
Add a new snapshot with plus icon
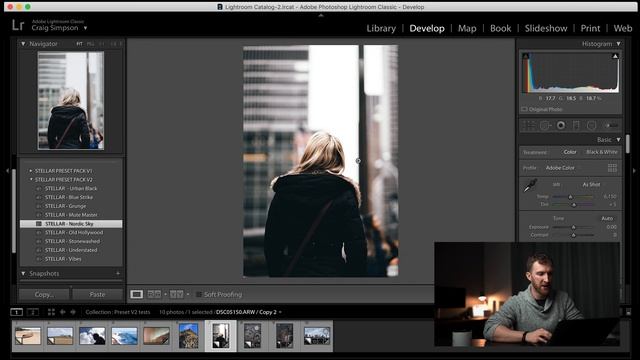[118, 273]
